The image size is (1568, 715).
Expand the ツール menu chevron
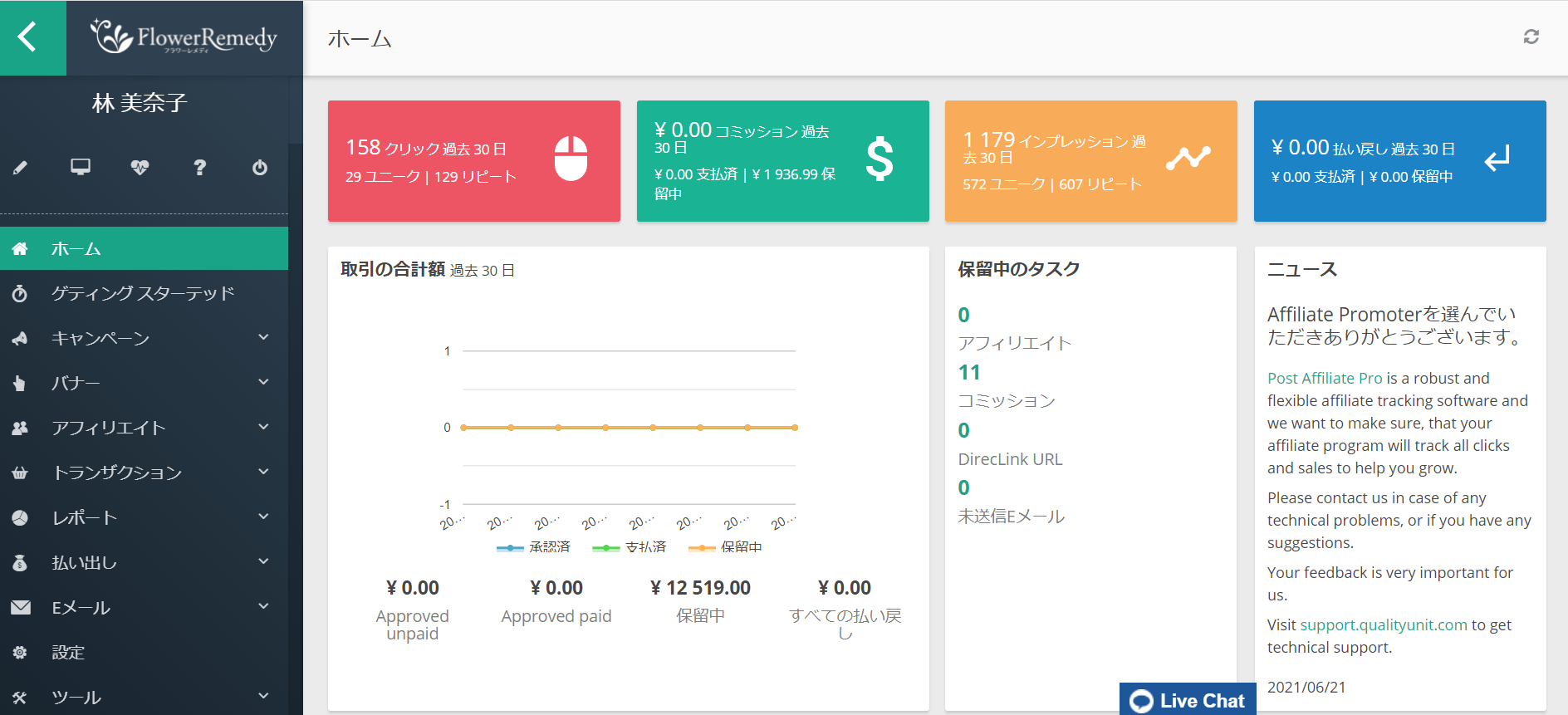coord(263,696)
